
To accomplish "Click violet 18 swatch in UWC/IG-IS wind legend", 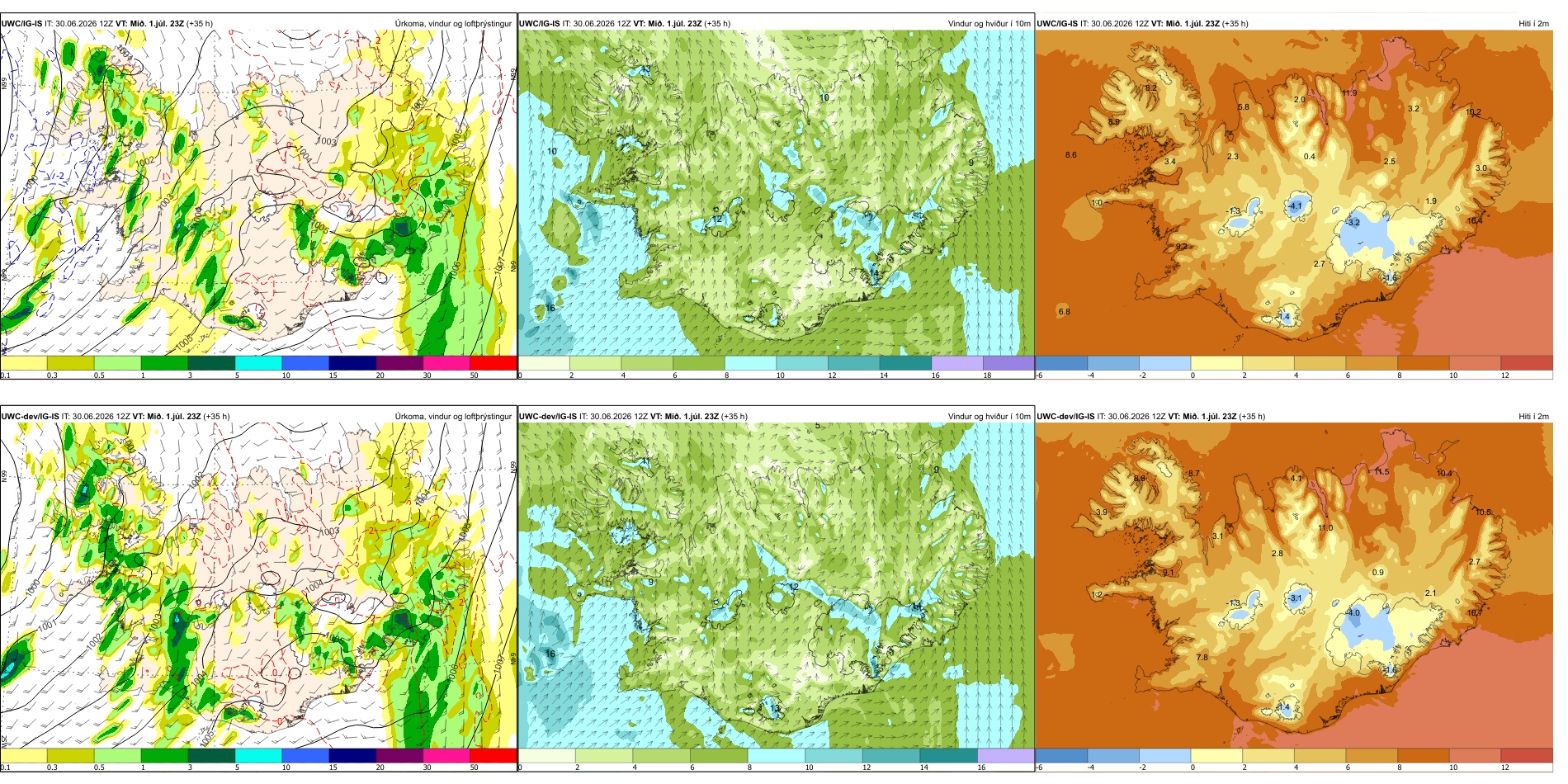I will tap(1008, 363).
